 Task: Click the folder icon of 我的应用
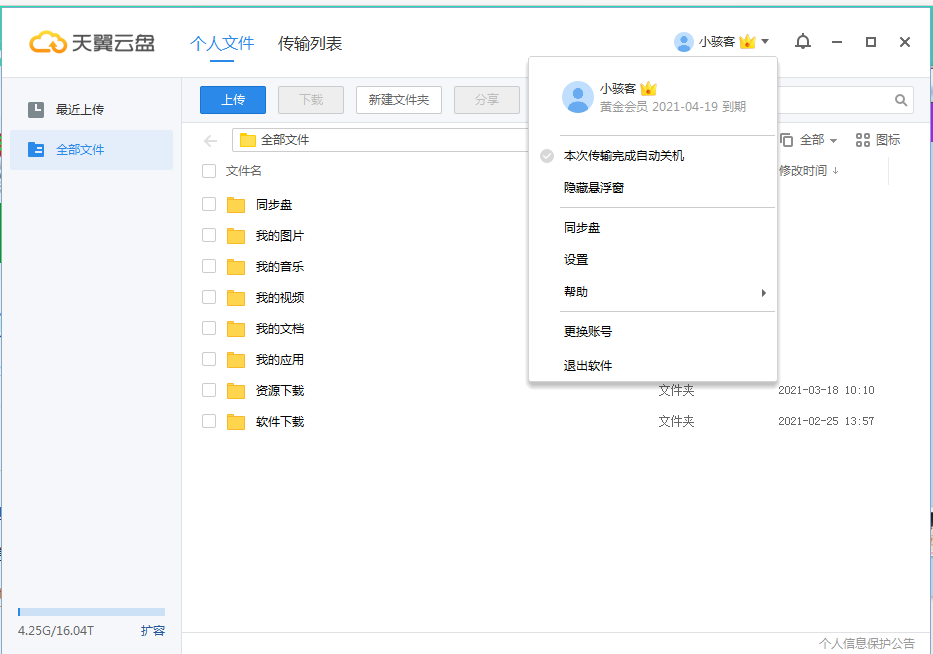click(236, 359)
